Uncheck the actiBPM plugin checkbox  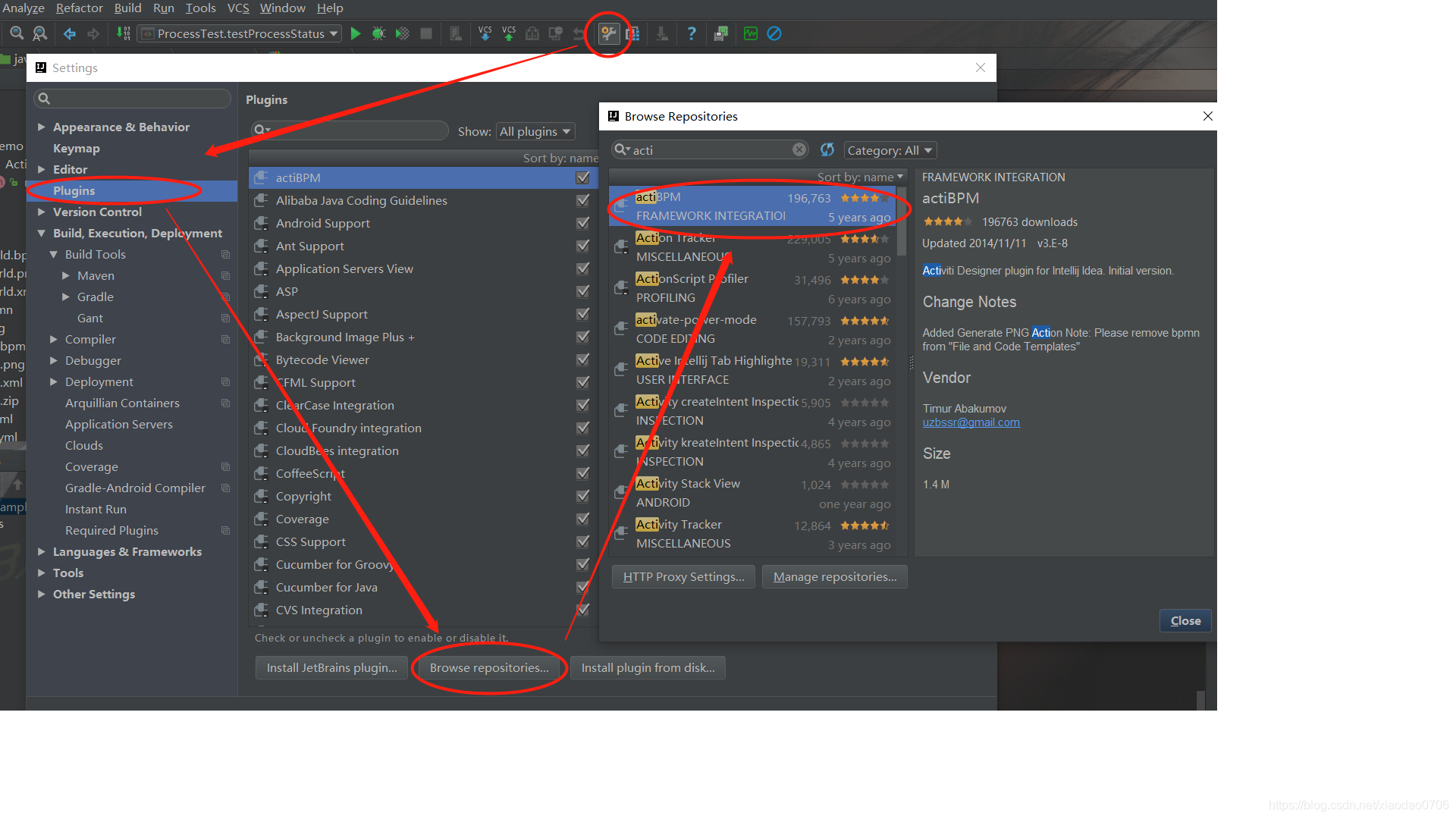(582, 177)
